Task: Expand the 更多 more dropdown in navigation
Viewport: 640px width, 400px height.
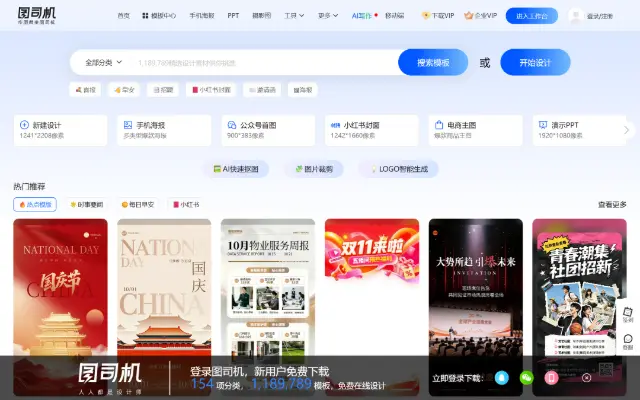Action: [328, 16]
